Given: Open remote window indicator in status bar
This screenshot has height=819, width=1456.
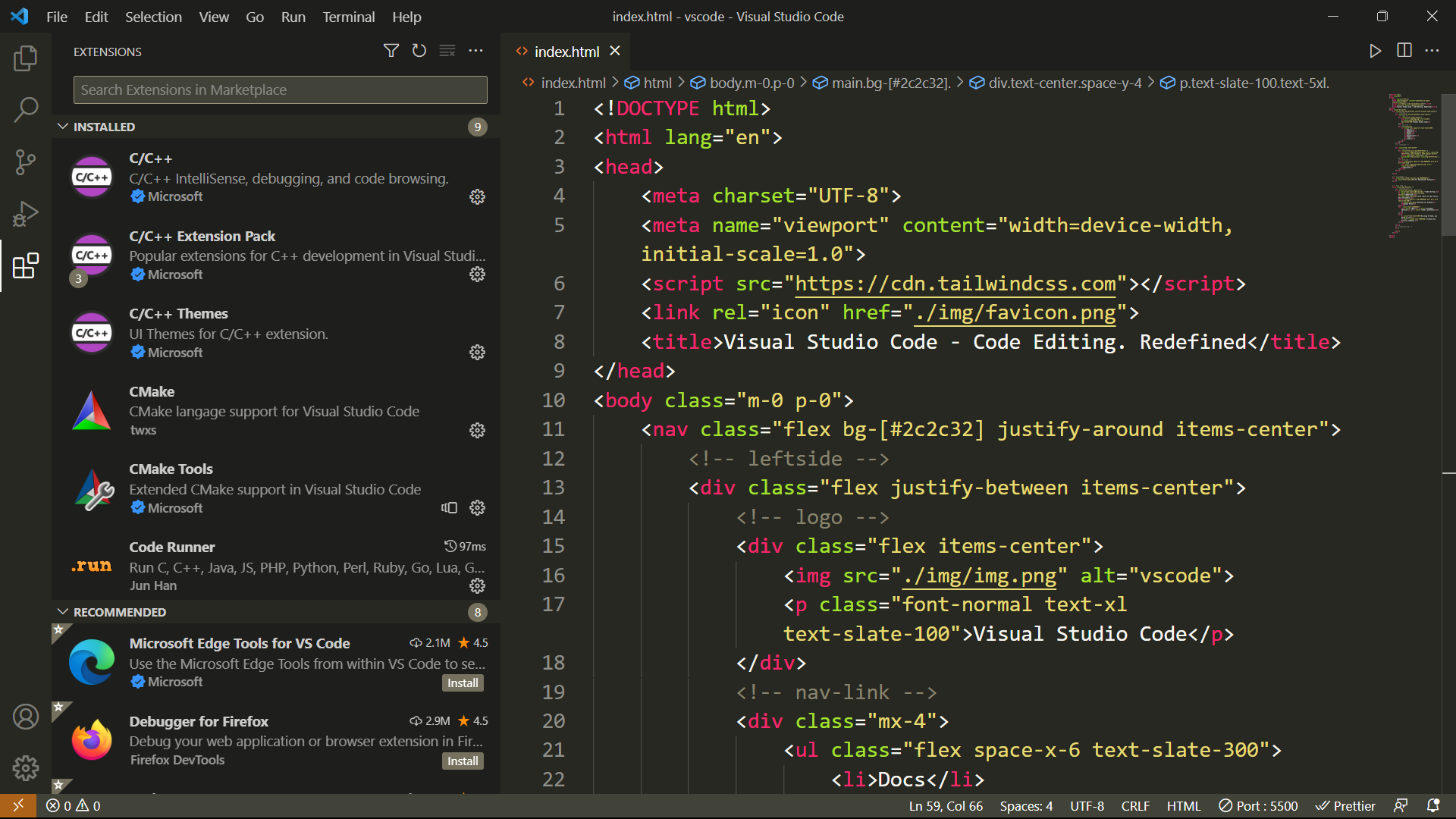Looking at the screenshot, I should click(18, 805).
